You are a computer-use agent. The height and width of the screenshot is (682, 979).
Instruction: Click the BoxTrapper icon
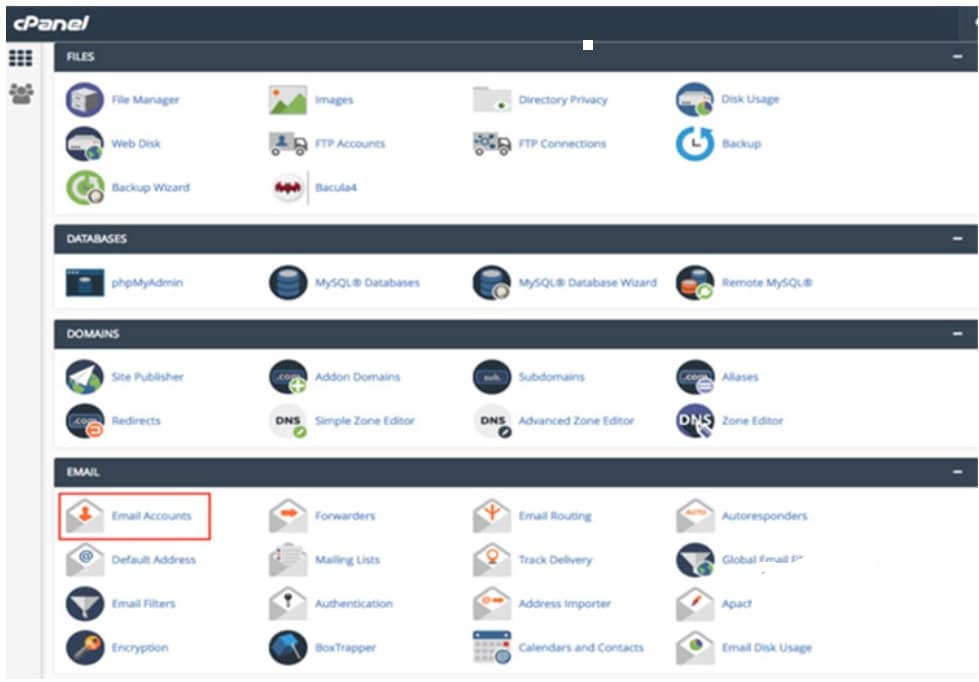288,648
